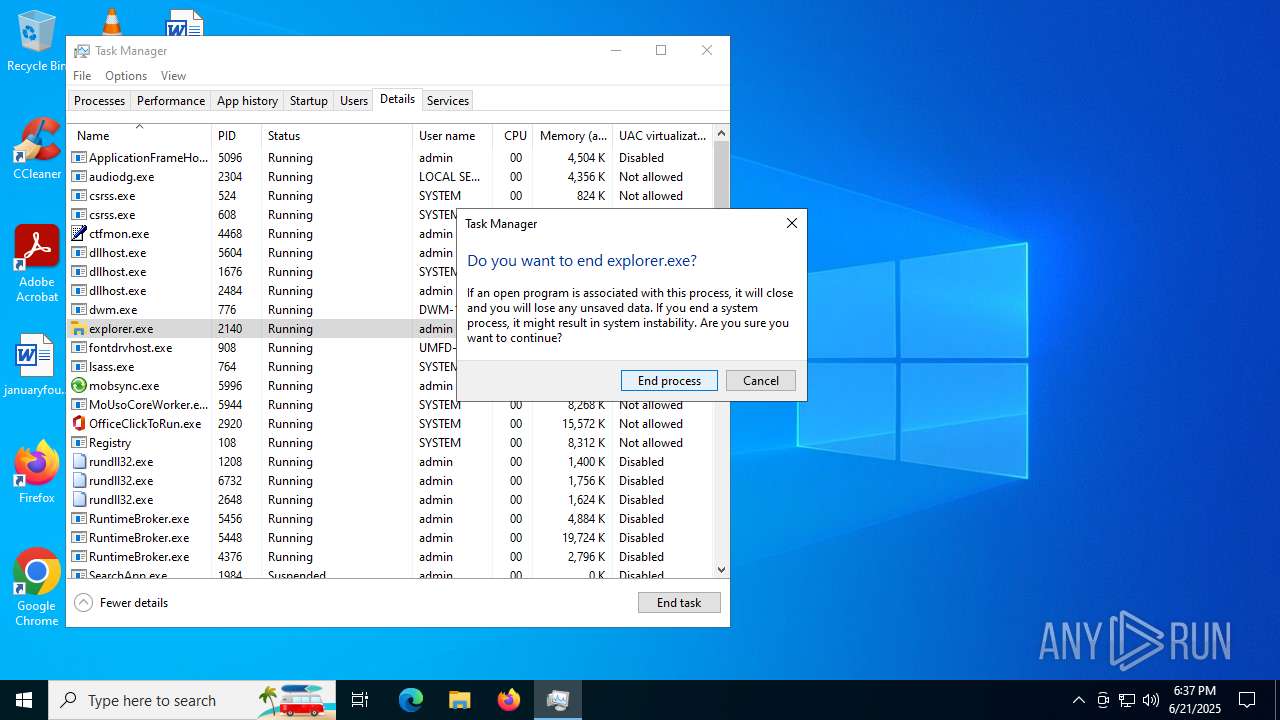Click the ctfmon.exe pen icon
The image size is (1280, 720).
click(79, 233)
